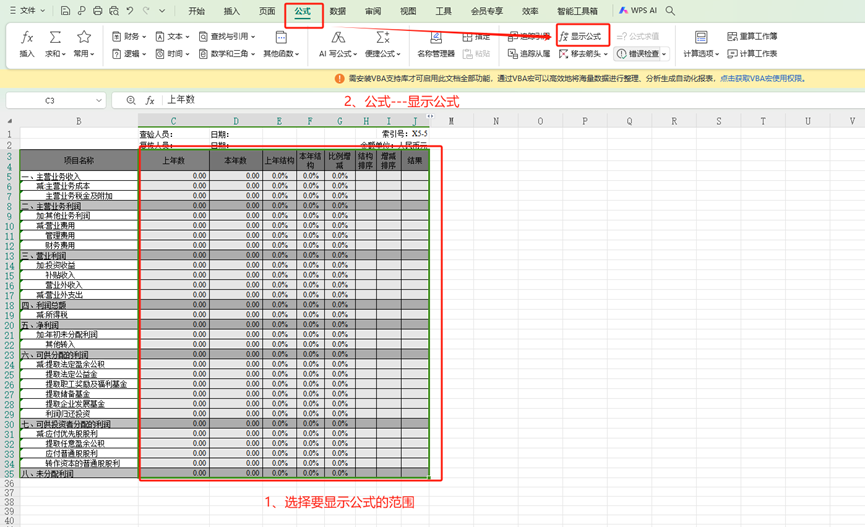Open the 名称管理器
Viewport: 865px width, 527px height.
pyautogui.click(x=436, y=44)
